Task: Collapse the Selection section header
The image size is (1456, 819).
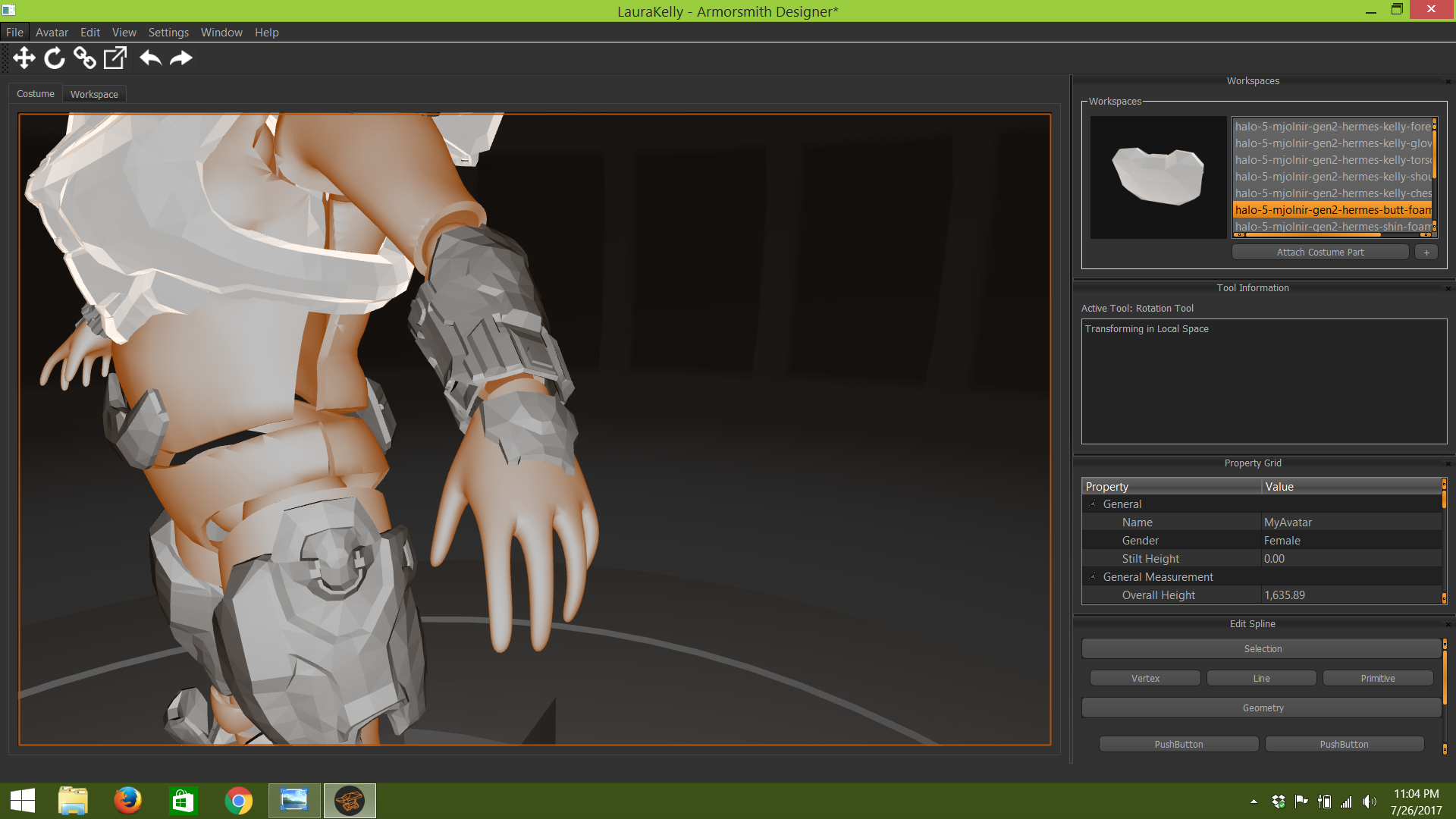Action: (1262, 649)
